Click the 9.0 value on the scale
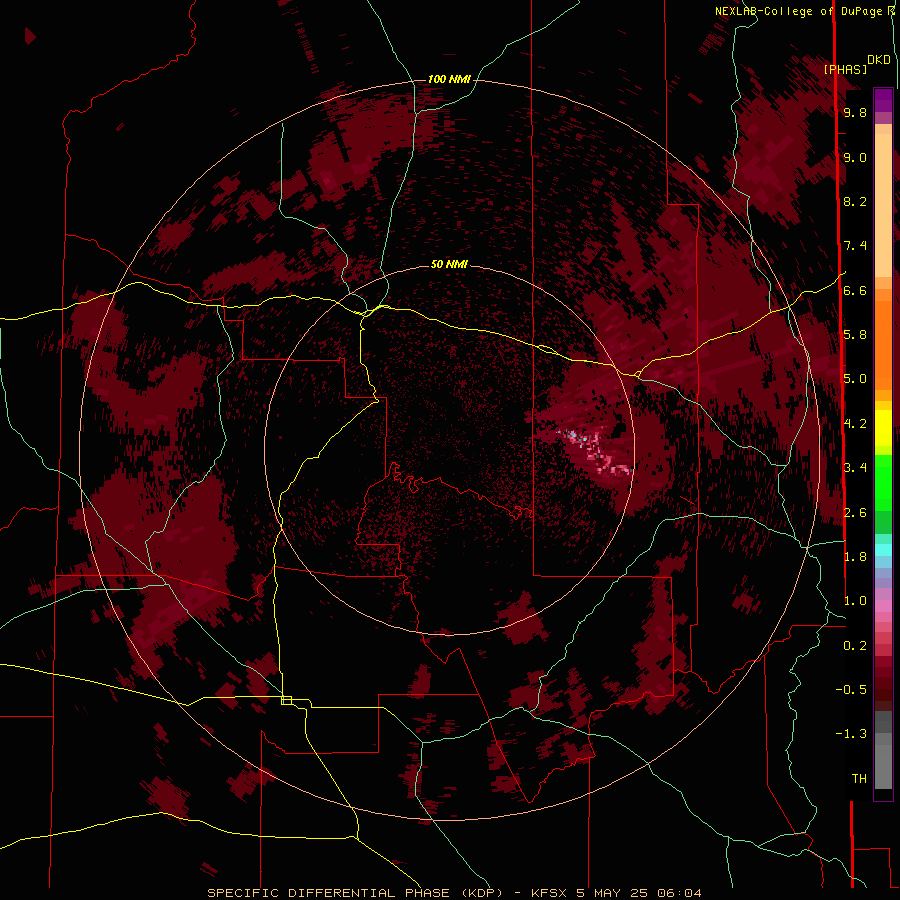This screenshot has width=900, height=900. click(x=855, y=157)
